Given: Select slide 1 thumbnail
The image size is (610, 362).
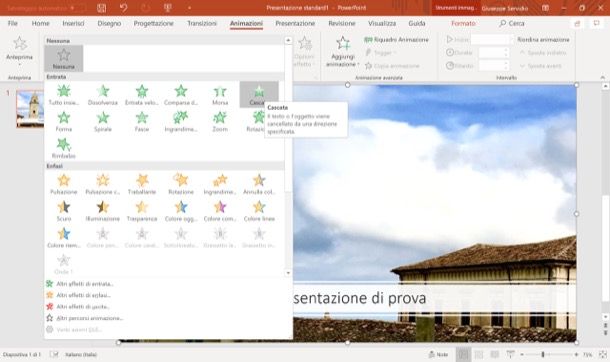Looking at the screenshot, I should point(30,109).
